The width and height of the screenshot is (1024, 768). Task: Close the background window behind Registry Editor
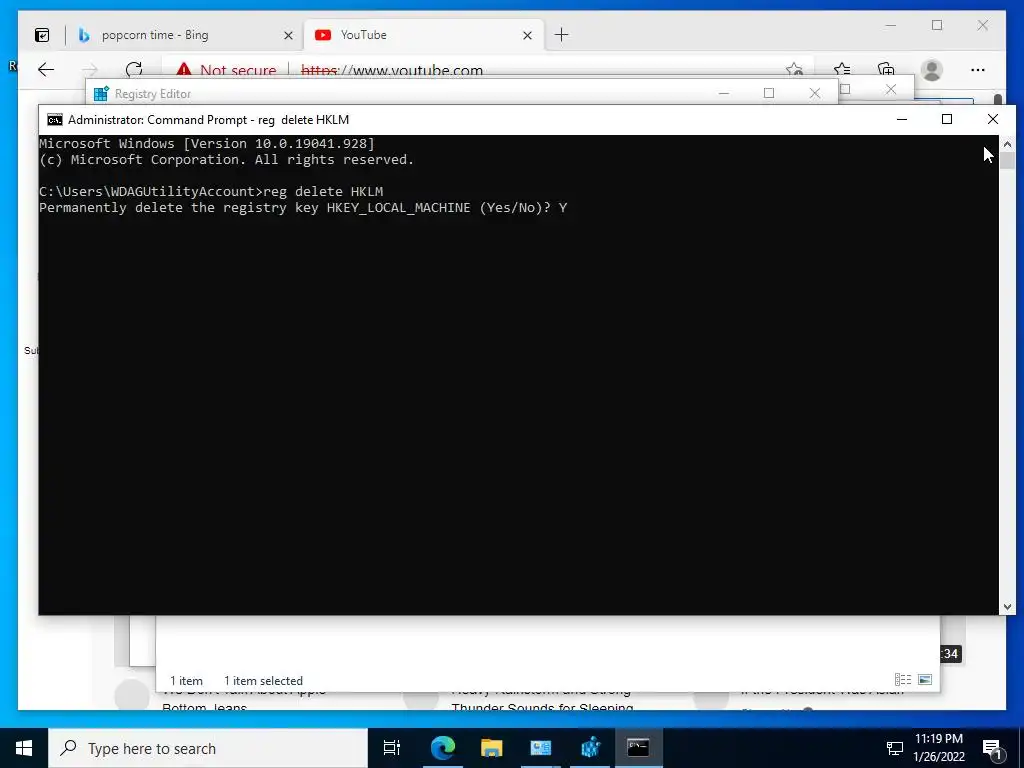pos(891,89)
